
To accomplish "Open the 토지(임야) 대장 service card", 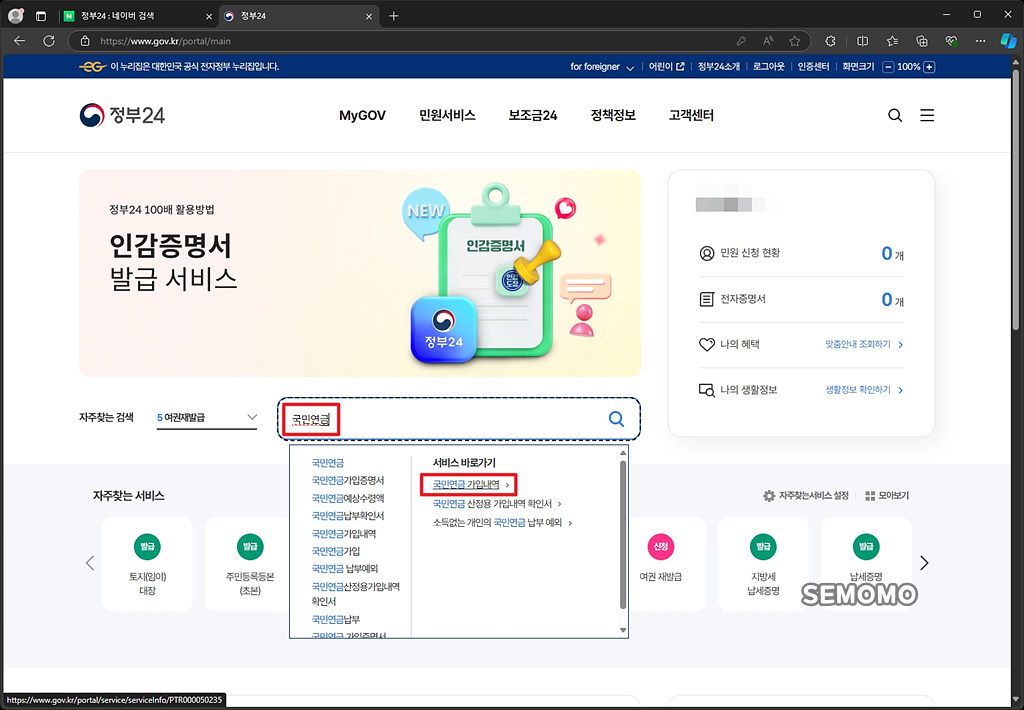I will click(148, 564).
